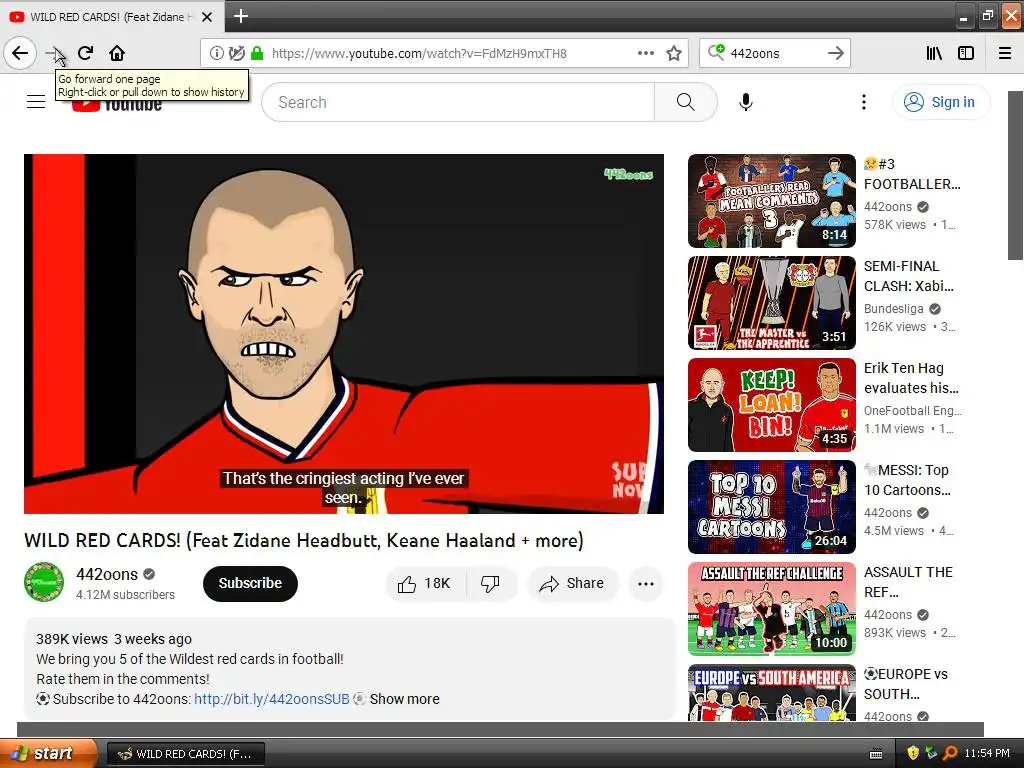Click the tracking protection shield icon

tap(236, 53)
